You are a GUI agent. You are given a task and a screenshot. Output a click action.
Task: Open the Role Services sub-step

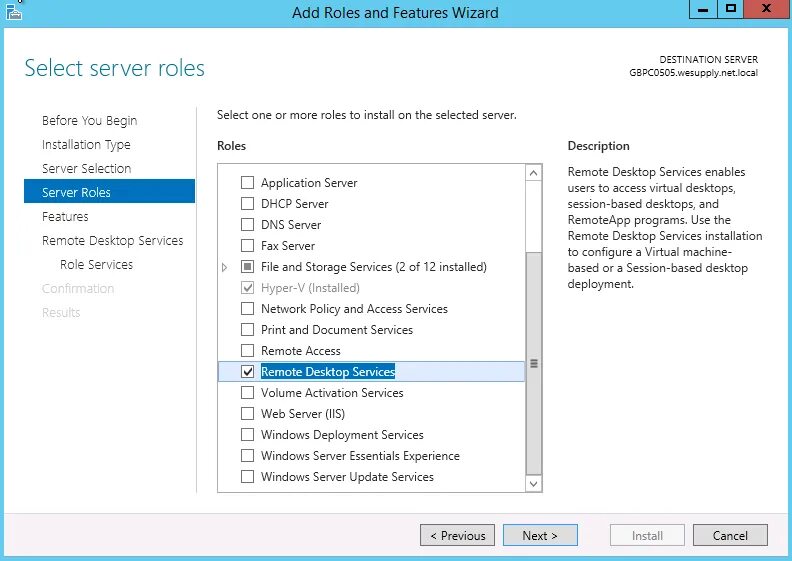(96, 265)
